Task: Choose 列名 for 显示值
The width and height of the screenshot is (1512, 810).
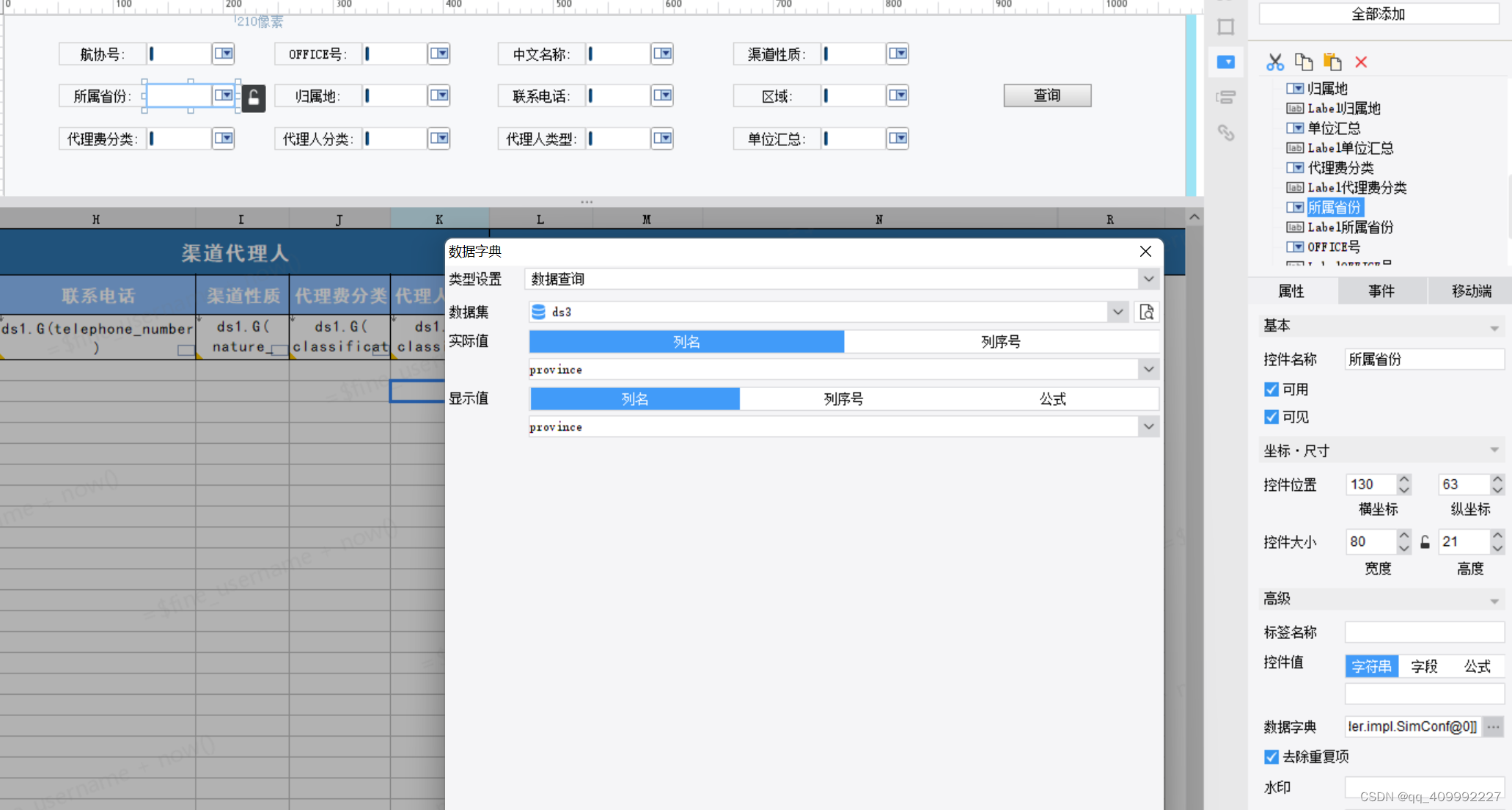Action: (x=635, y=399)
